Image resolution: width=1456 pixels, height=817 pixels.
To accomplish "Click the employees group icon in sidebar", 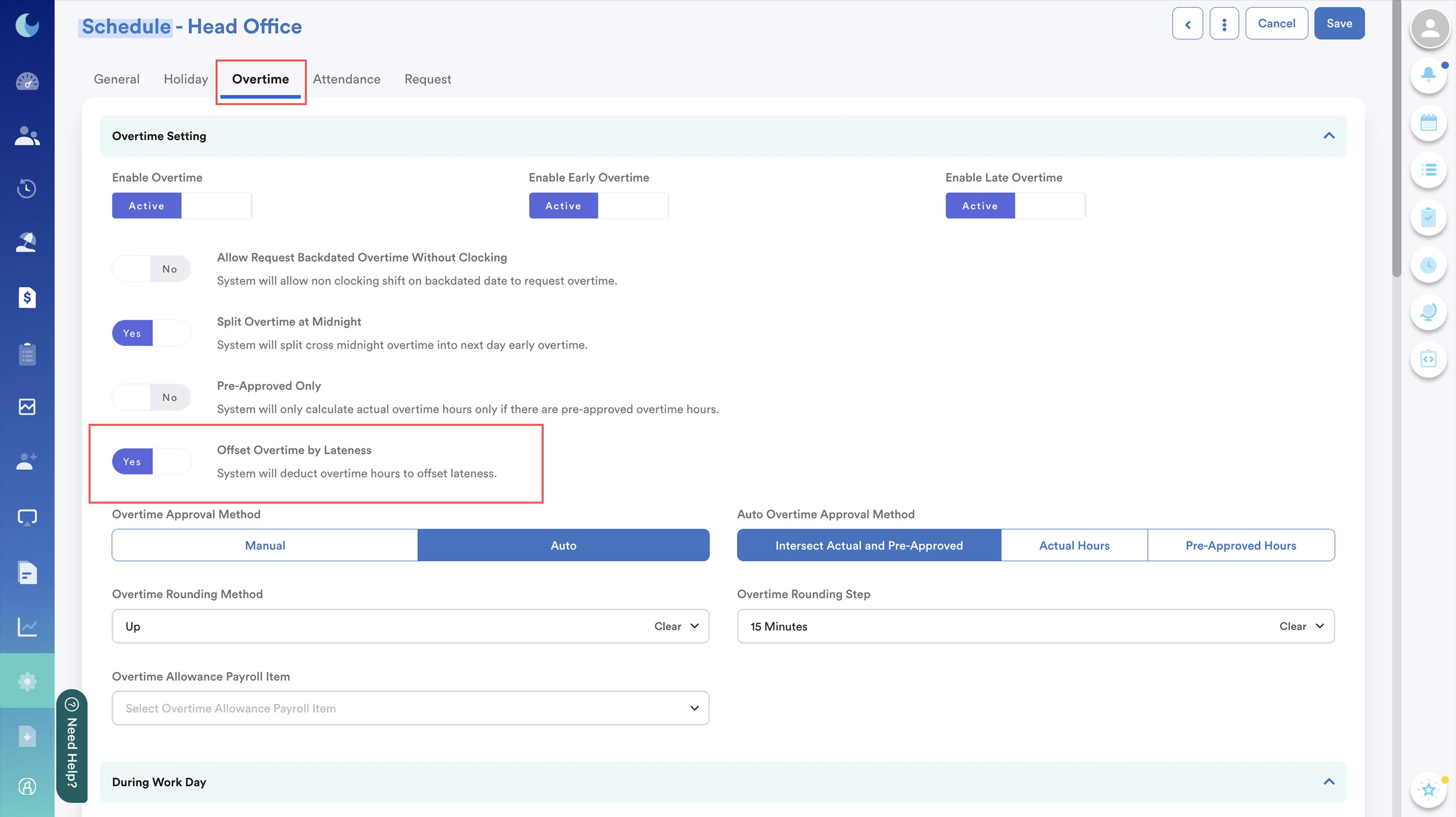I will tap(27, 135).
